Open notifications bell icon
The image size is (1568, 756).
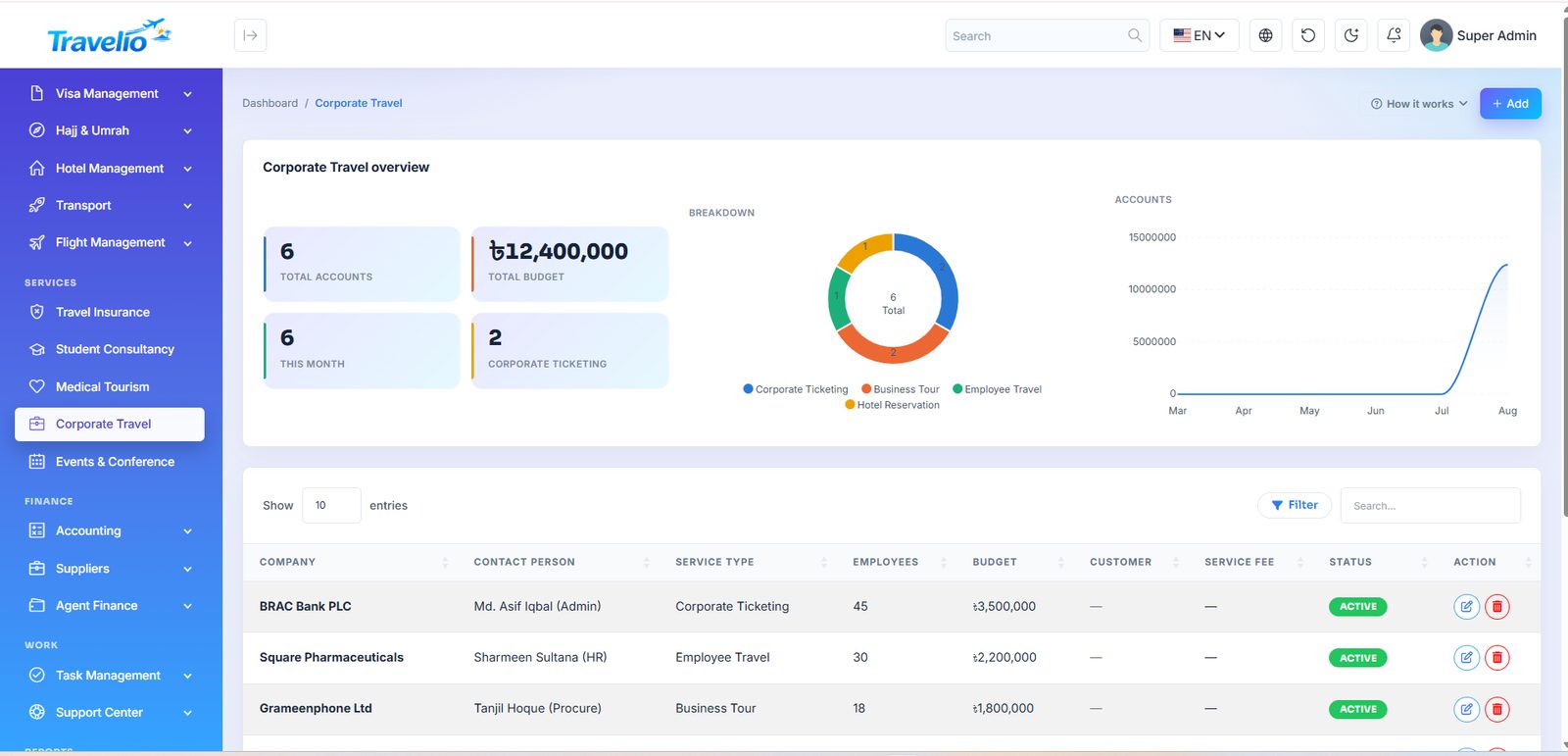coord(1394,35)
